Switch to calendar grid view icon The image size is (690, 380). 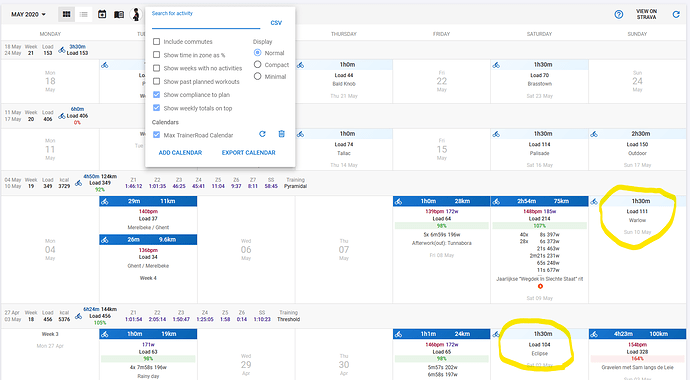click(x=66, y=15)
